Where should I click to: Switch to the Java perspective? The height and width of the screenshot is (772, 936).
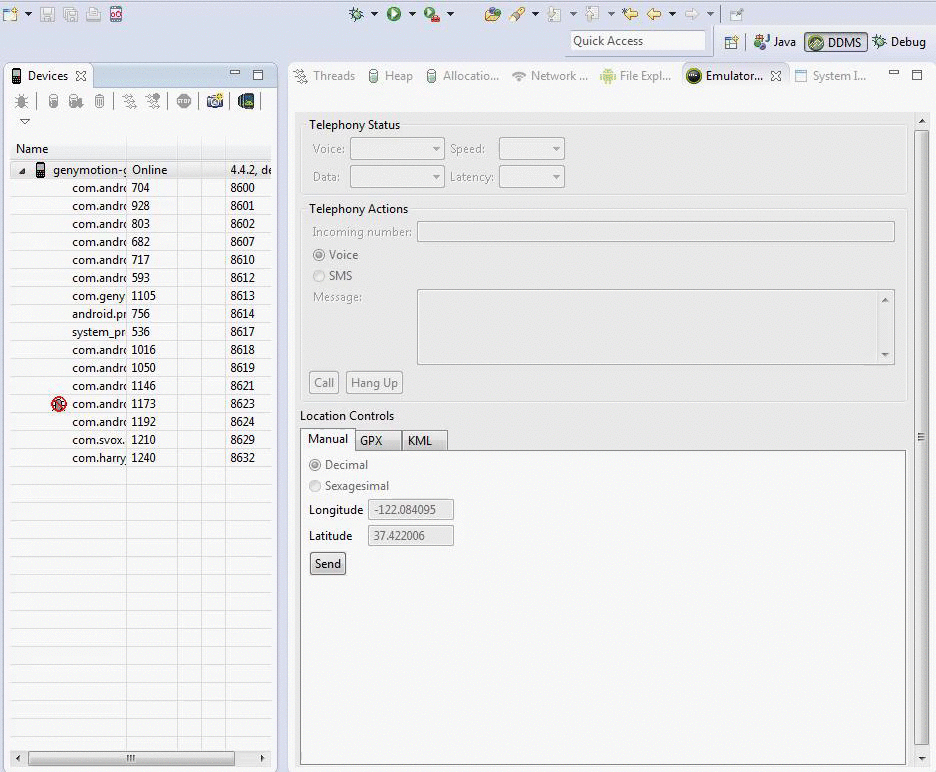click(x=775, y=42)
